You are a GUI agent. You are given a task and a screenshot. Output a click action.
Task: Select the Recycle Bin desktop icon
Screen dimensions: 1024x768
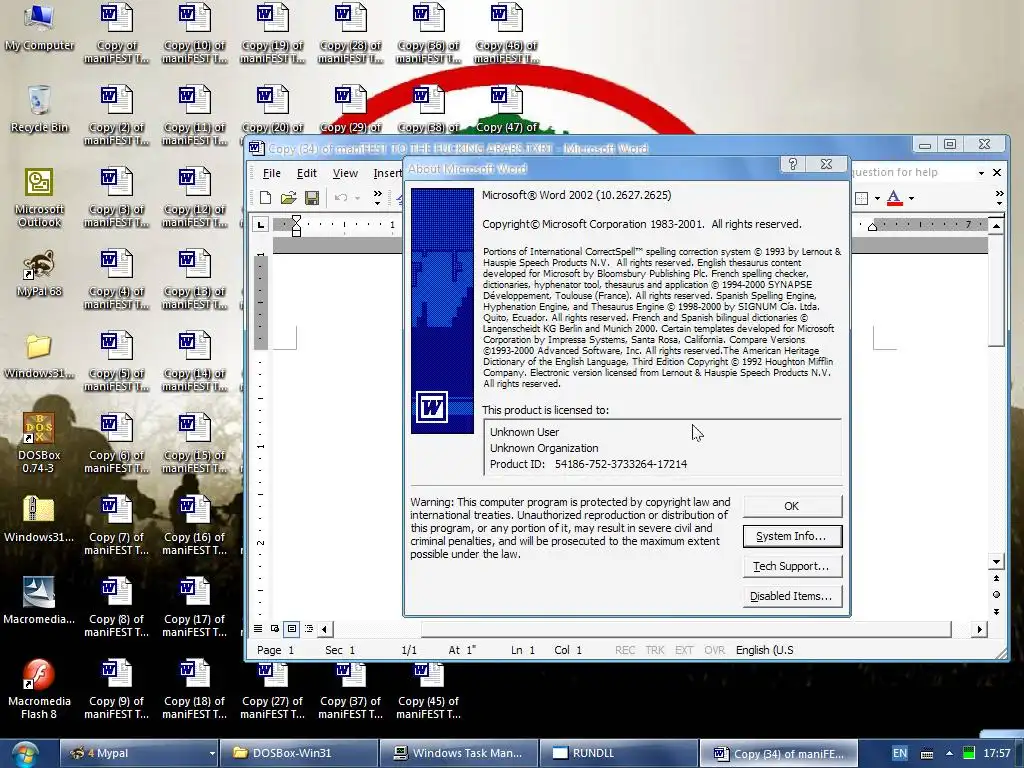39,109
